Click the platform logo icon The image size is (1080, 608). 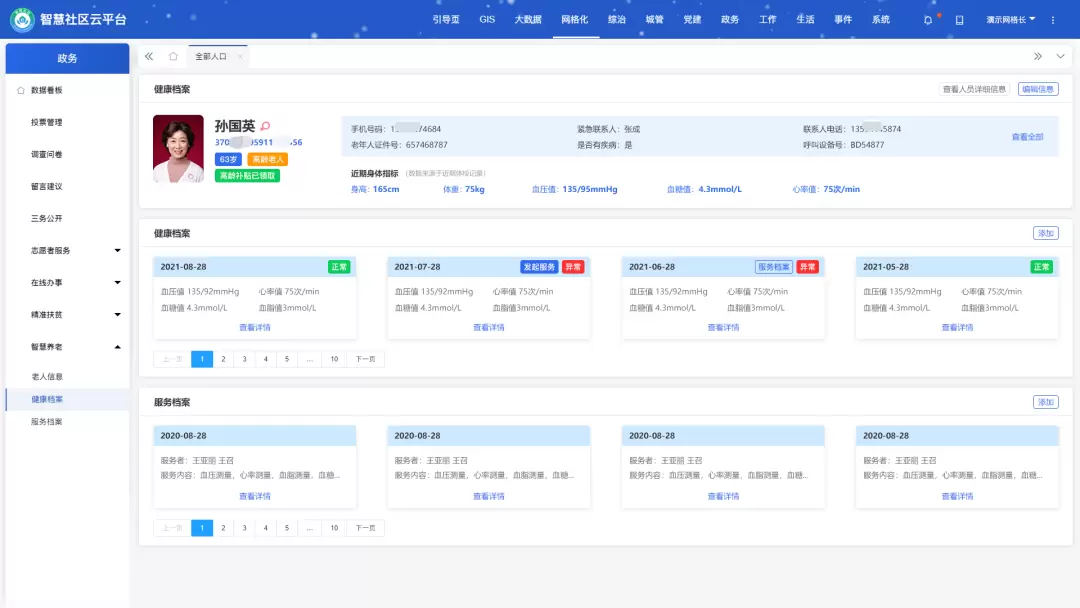tap(22, 19)
